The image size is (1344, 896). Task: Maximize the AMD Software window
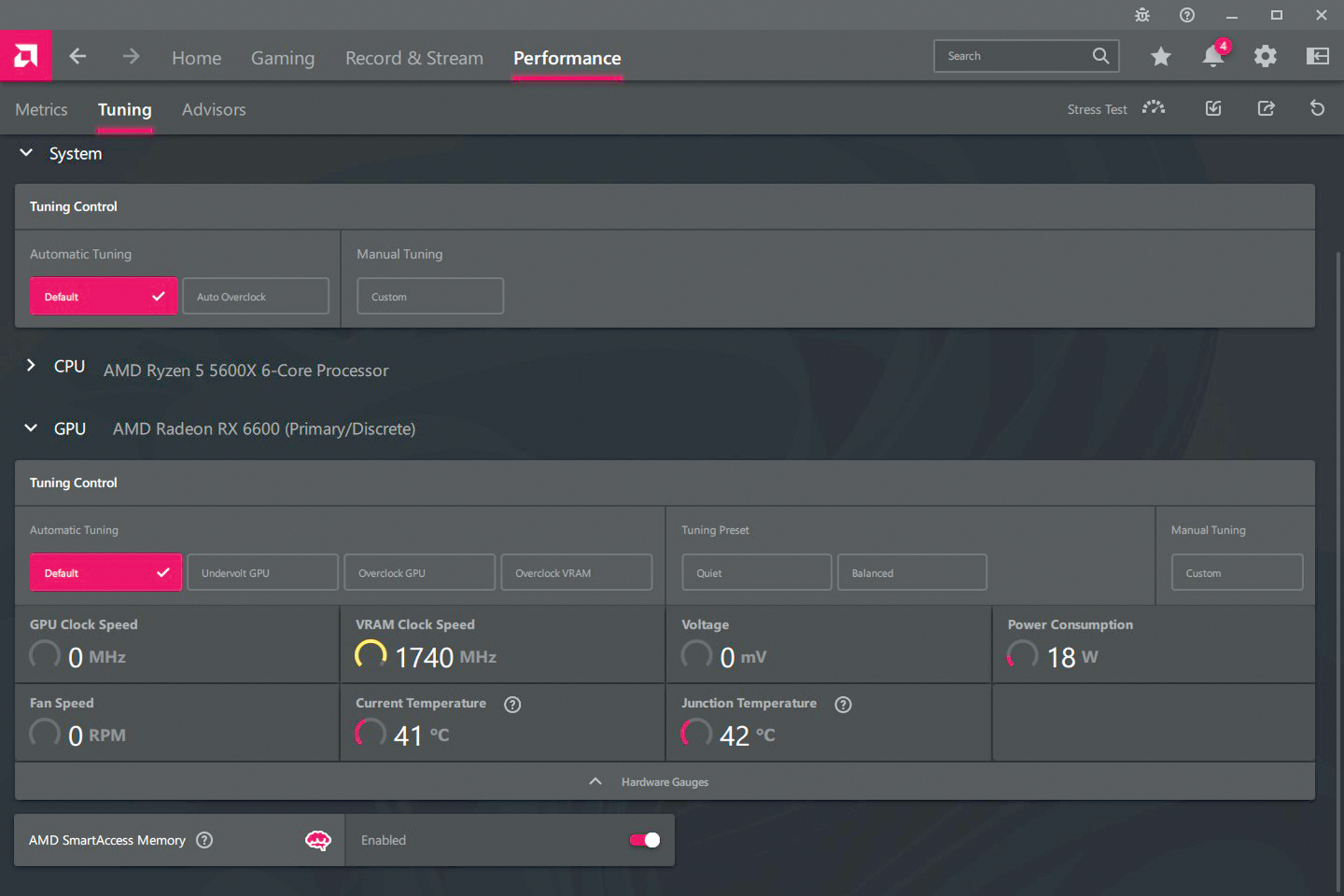point(1276,15)
